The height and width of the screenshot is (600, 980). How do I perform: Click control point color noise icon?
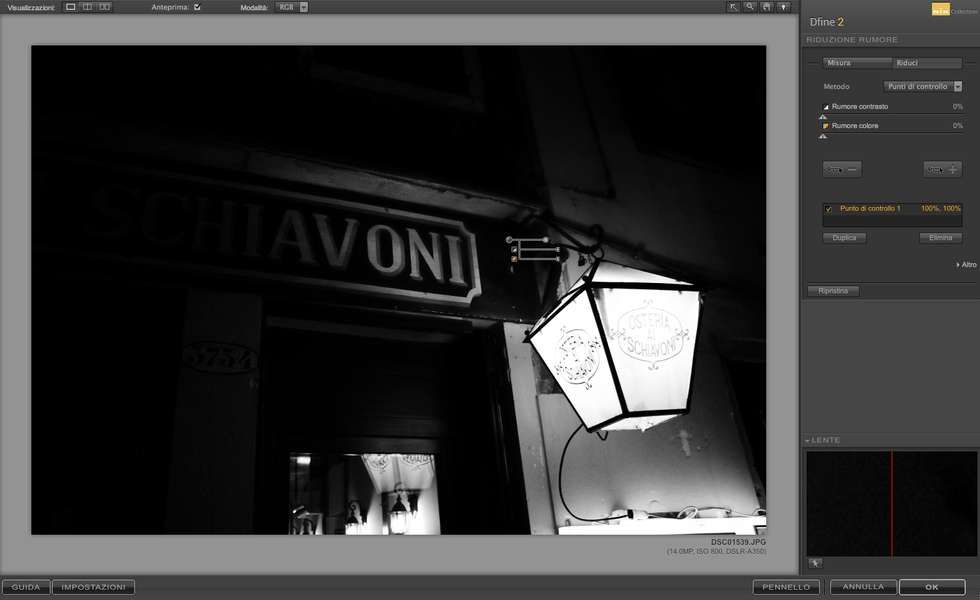point(514,258)
